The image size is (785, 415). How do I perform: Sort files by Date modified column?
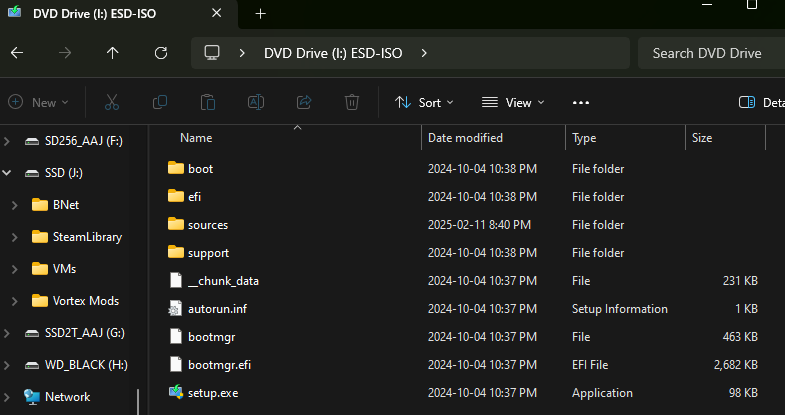click(465, 138)
